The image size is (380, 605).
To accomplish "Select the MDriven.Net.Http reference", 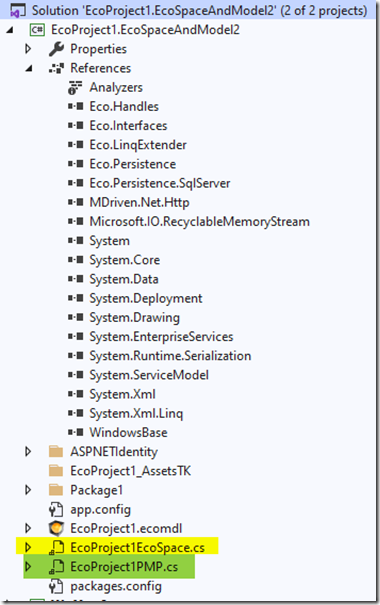I will 140,203.
